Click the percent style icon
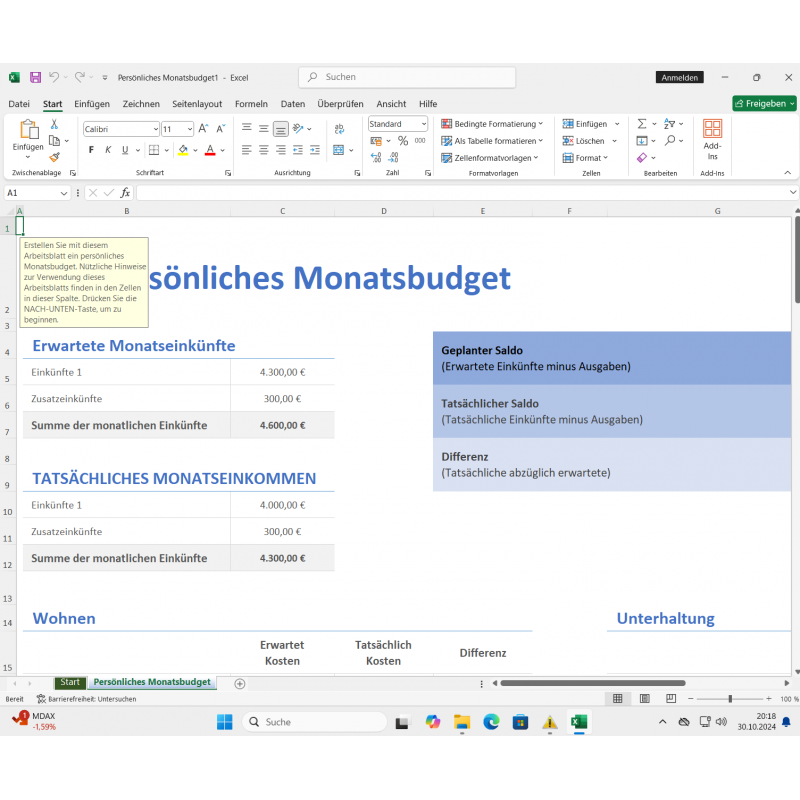 403,141
